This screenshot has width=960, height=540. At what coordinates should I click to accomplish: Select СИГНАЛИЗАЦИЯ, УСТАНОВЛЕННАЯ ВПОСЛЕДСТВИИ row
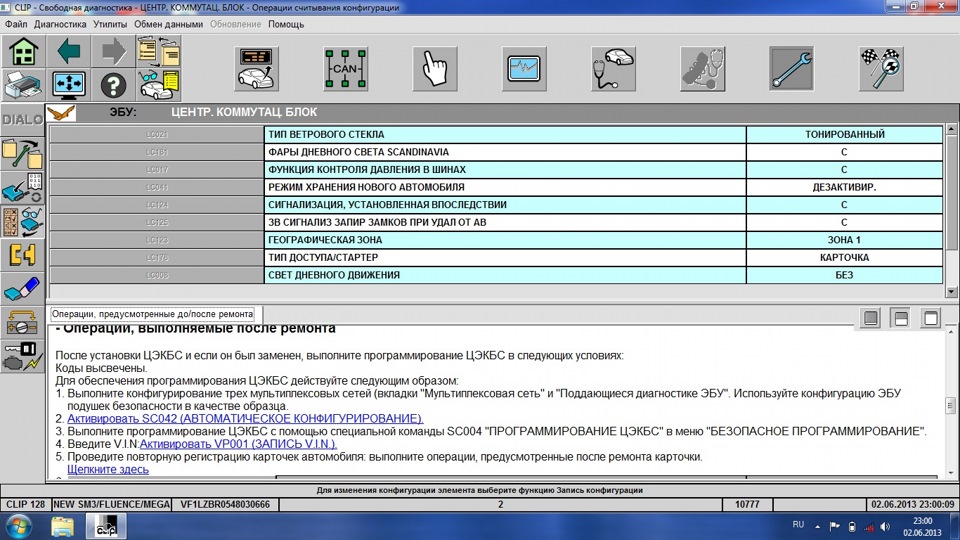coord(496,205)
